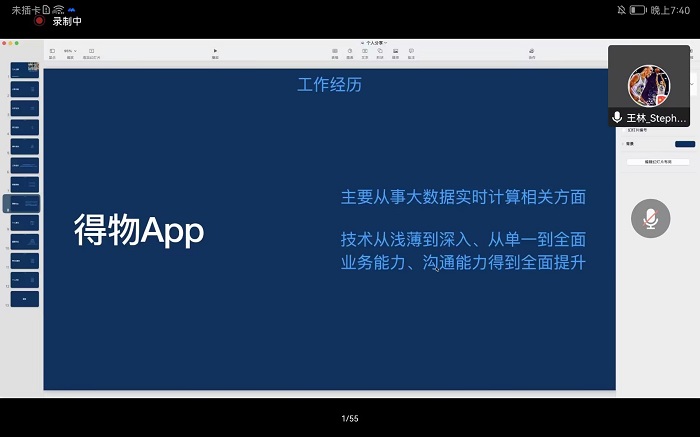Click the background color swatch

pos(684,144)
